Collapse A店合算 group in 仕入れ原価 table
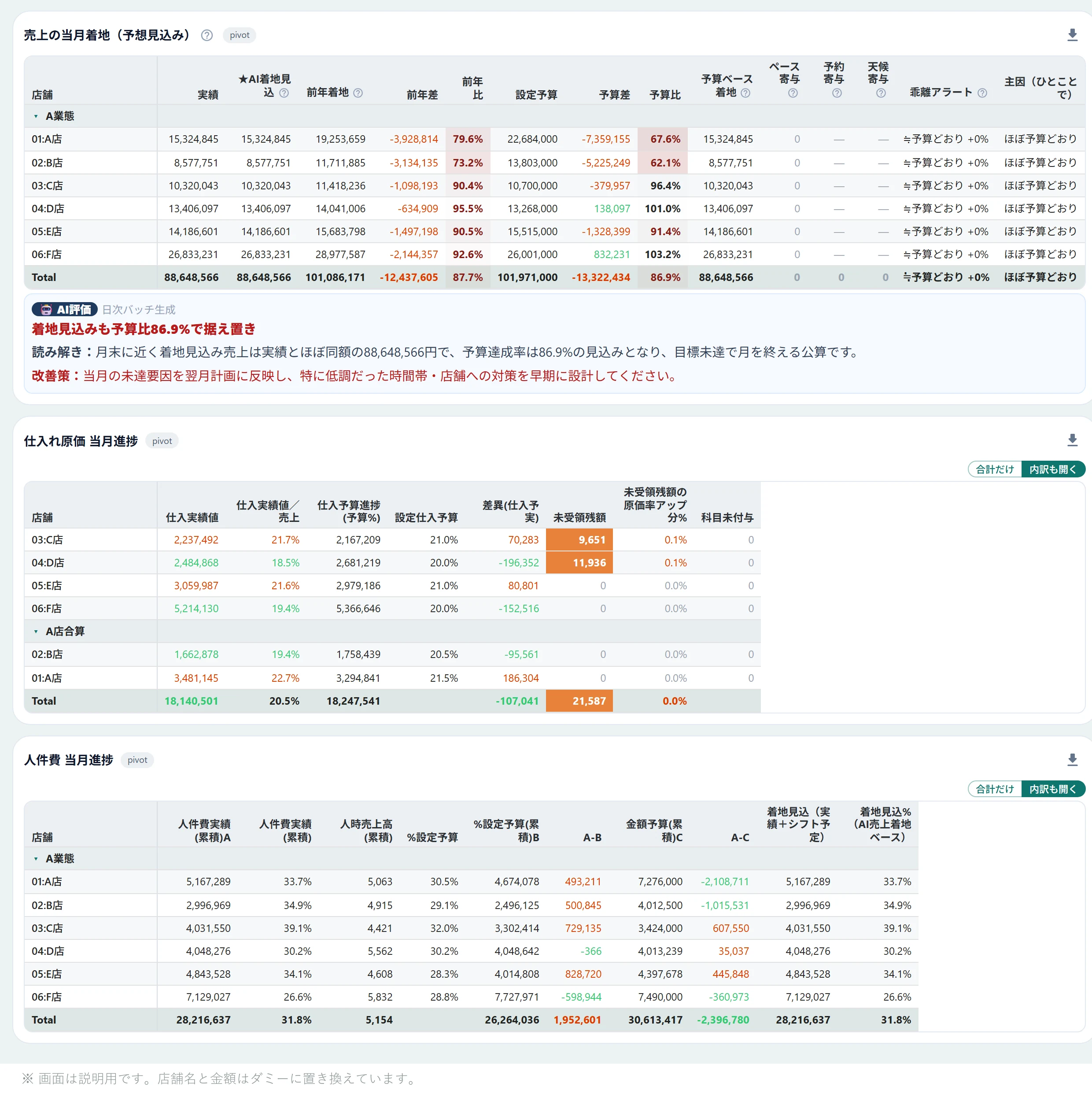The image size is (1092, 1094). 36,632
